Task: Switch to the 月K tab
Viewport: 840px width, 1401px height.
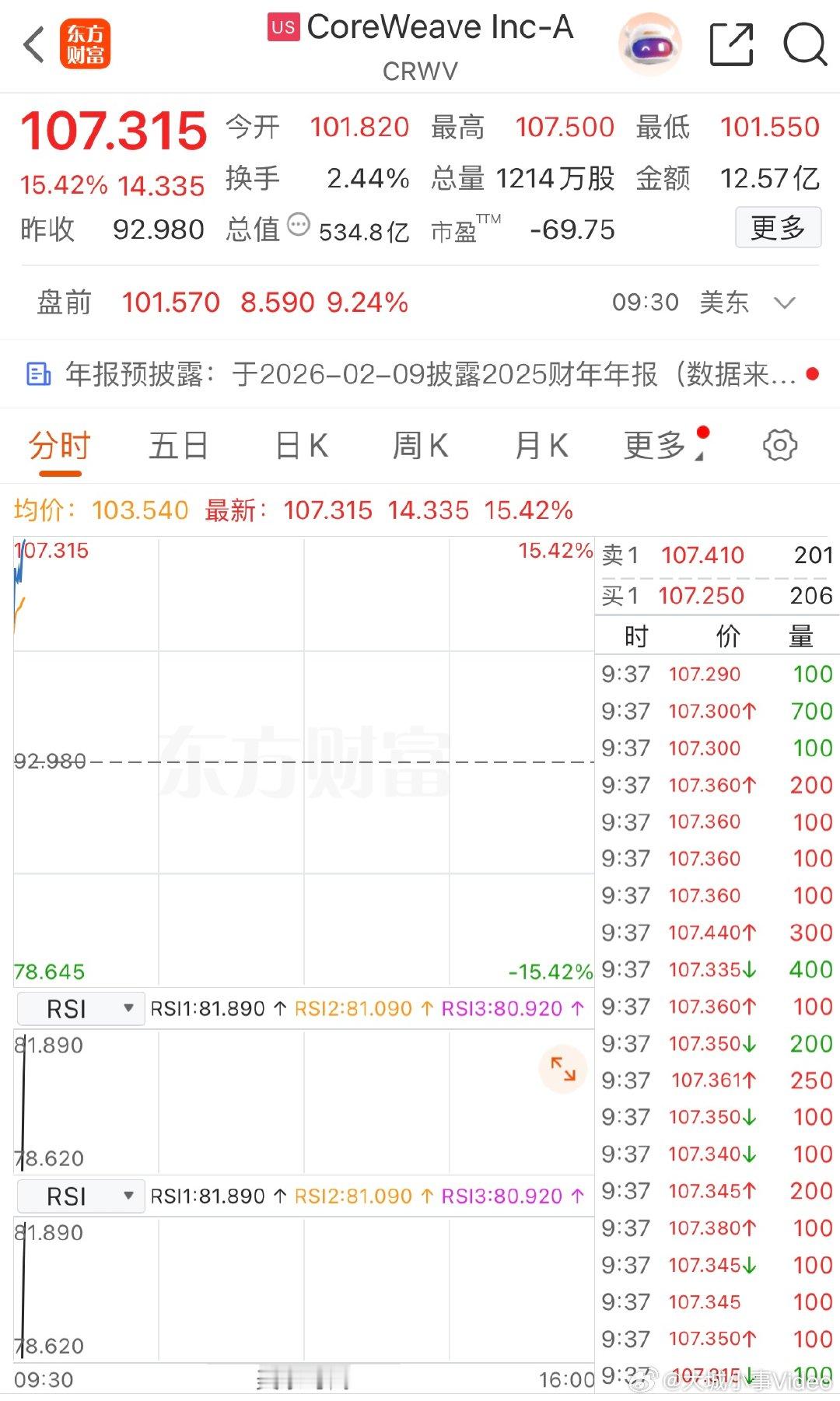Action: click(x=541, y=447)
